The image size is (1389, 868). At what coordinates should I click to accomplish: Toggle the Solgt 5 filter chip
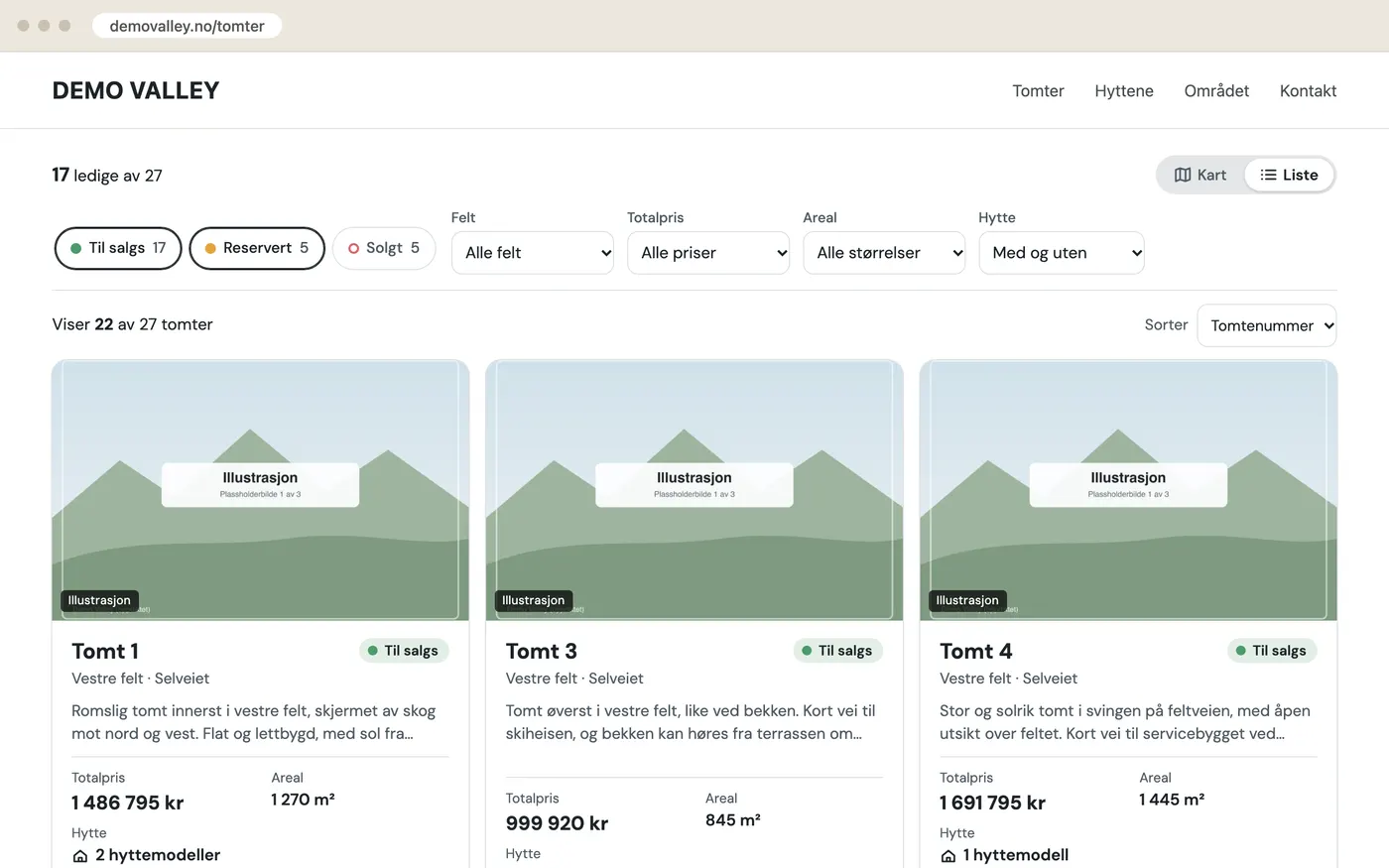pos(384,248)
